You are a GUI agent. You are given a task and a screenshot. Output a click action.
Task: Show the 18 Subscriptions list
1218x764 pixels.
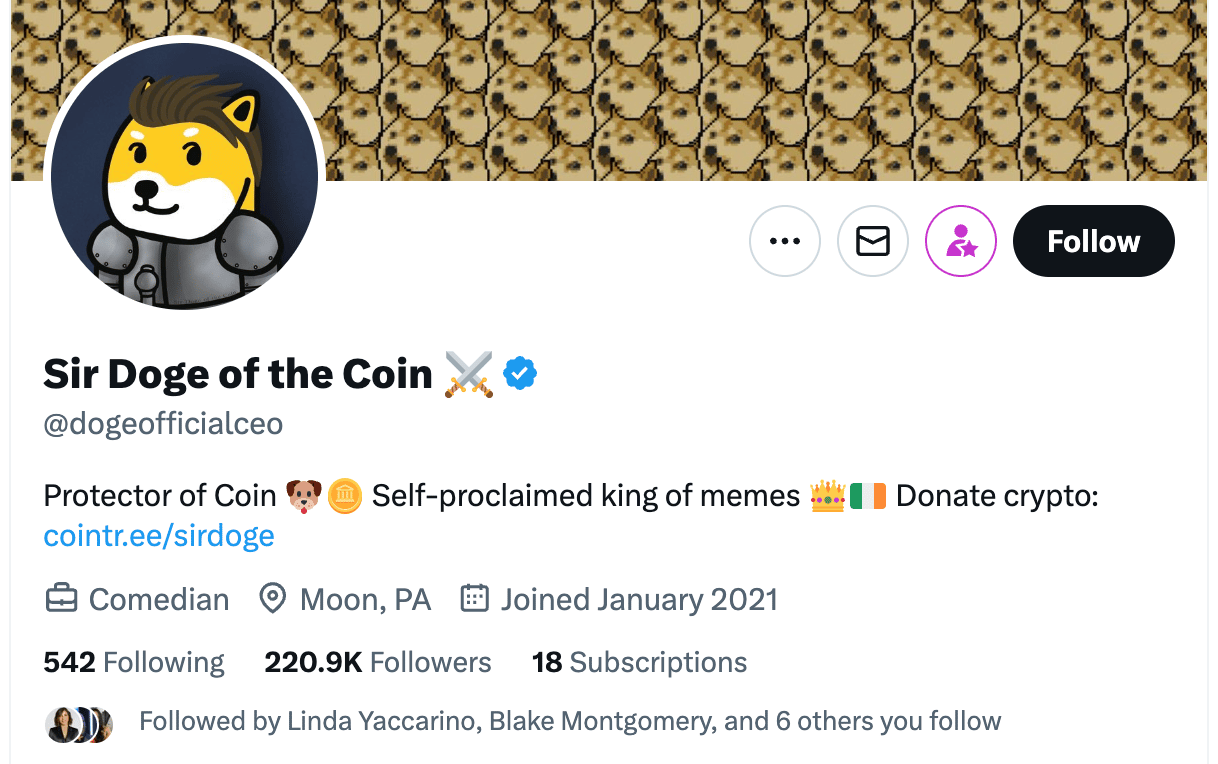639,662
